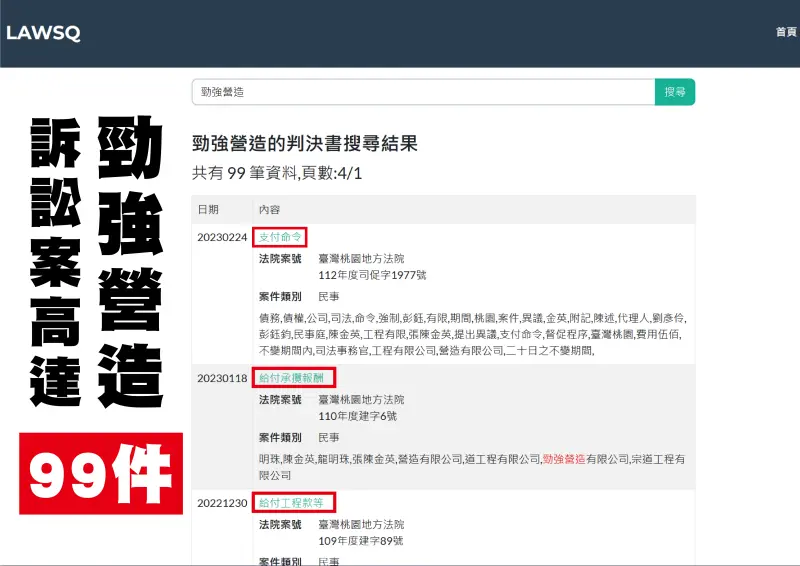Image resolution: width=800 pixels, height=566 pixels.
Task: Click case number 112年度司促字1977號
Action: [x=372, y=275]
